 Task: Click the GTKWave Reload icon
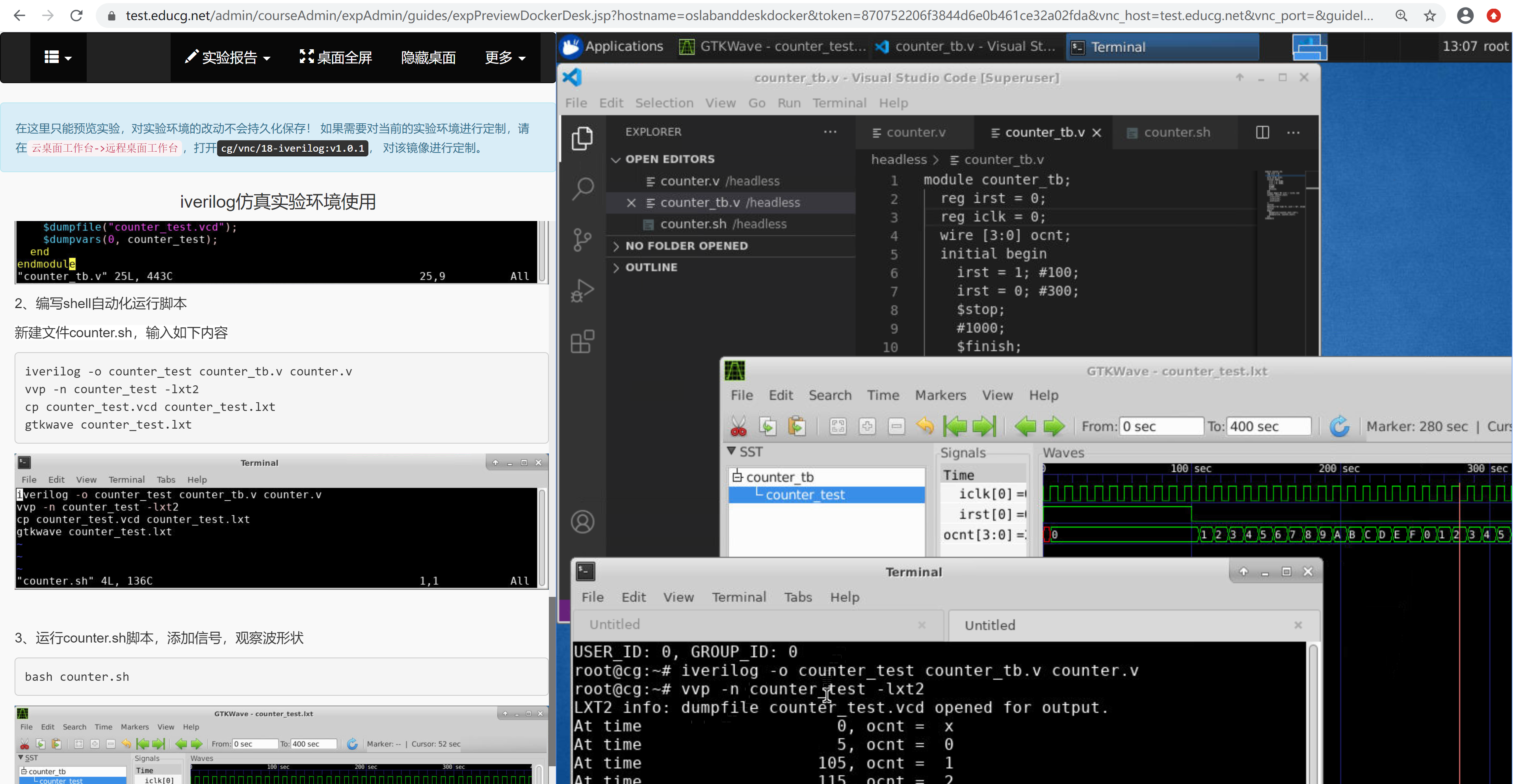1340,426
